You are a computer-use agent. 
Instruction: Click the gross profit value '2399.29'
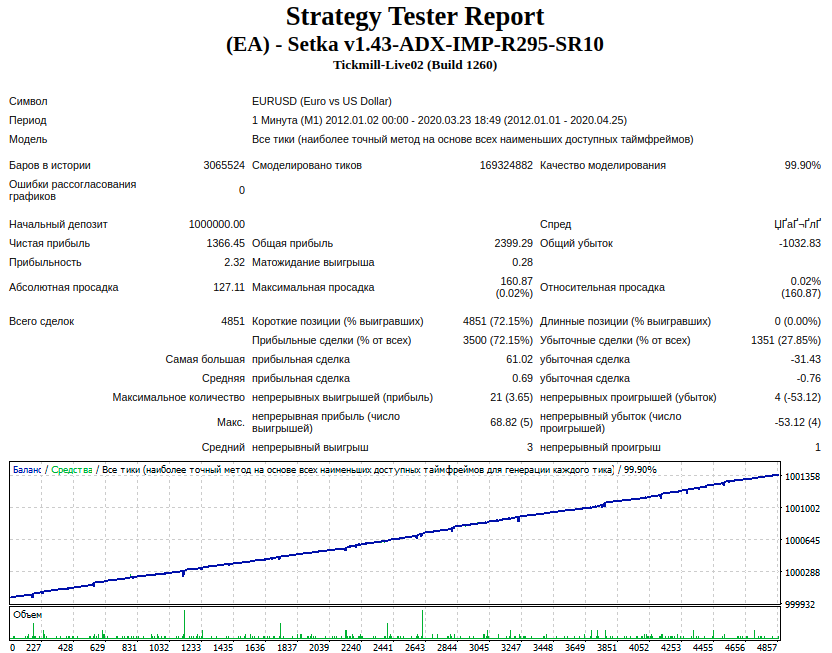(513, 243)
